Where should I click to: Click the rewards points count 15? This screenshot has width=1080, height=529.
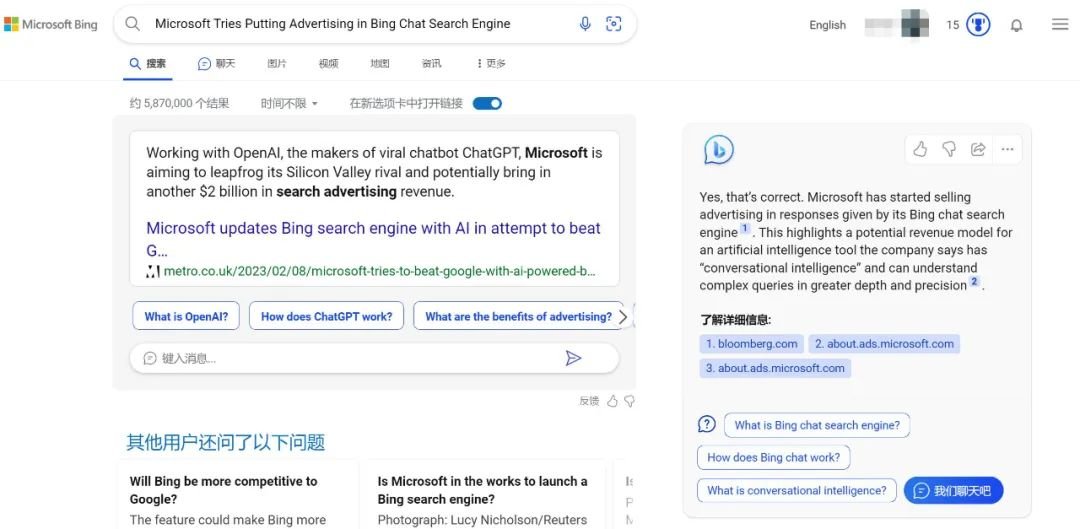point(953,25)
